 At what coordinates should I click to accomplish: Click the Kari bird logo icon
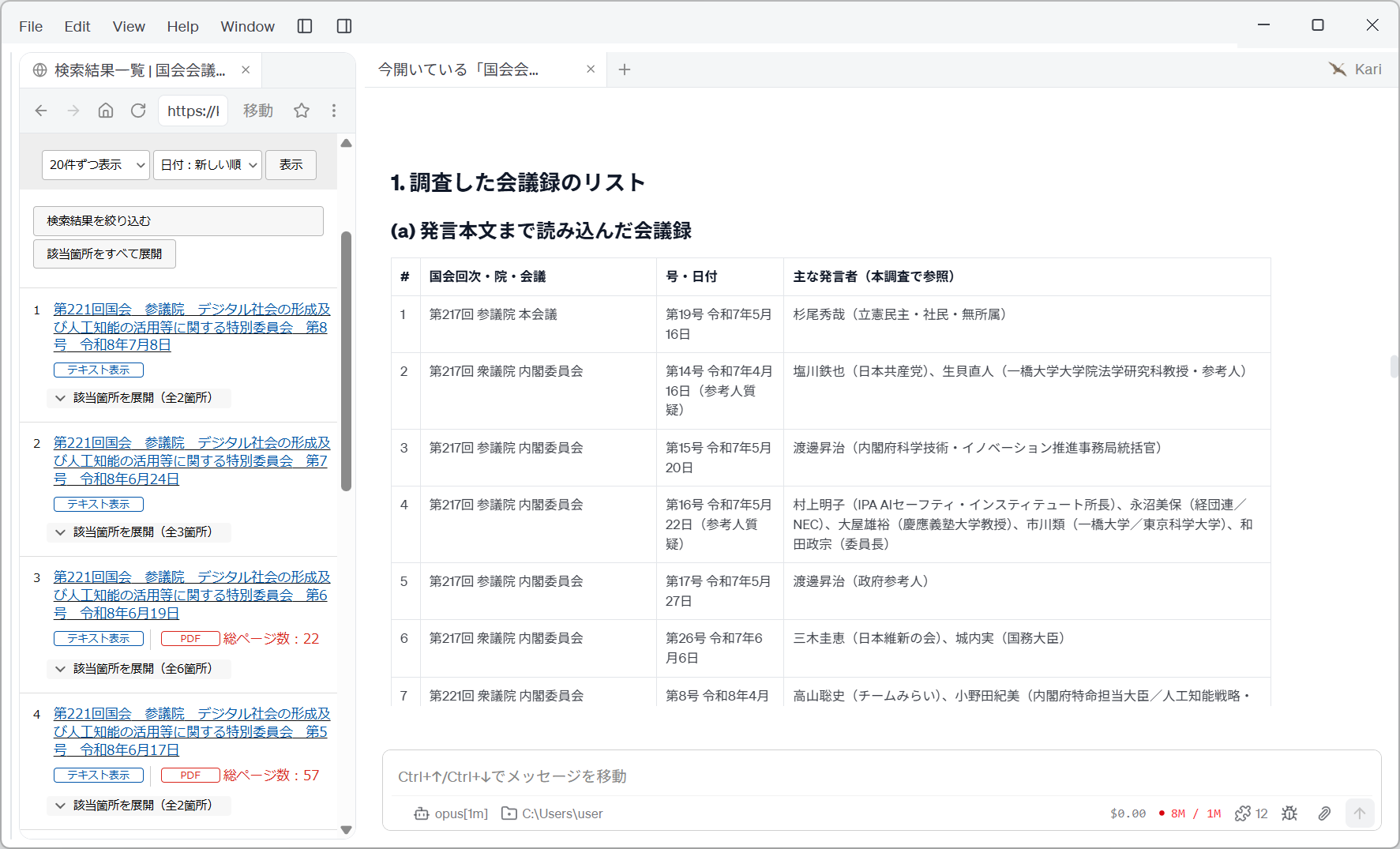(1337, 69)
